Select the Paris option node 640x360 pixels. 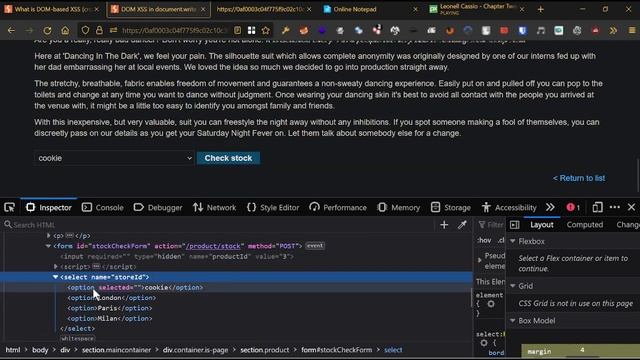coord(110,308)
